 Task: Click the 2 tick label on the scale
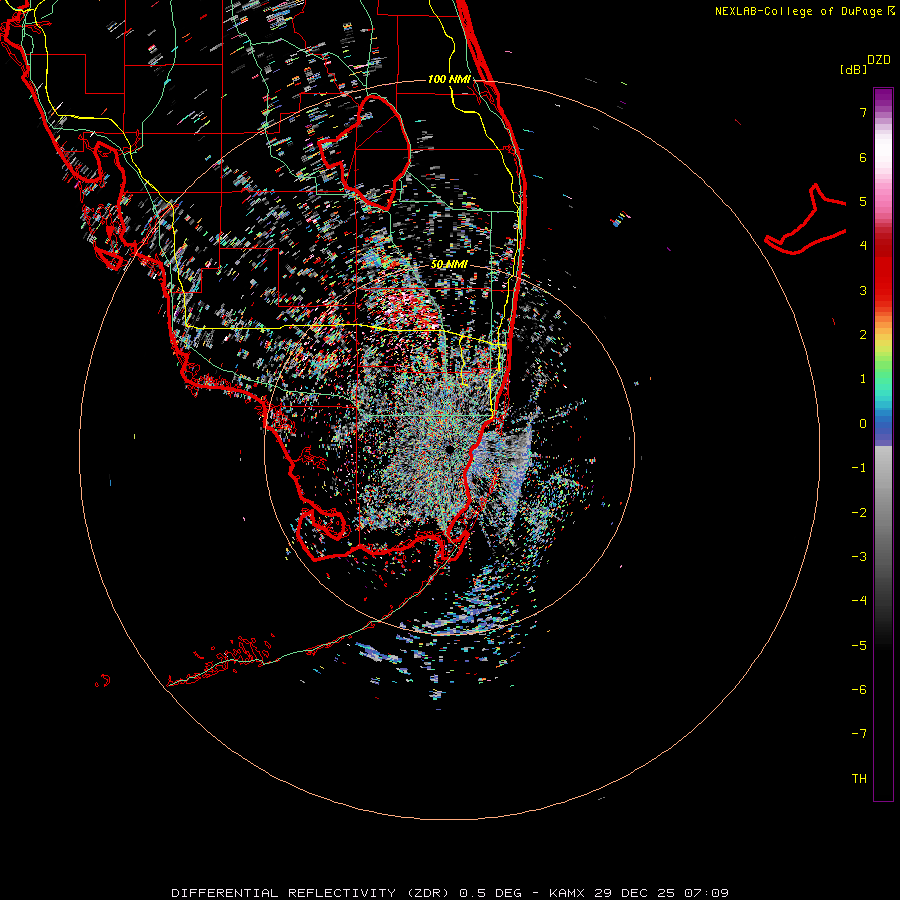click(863, 335)
